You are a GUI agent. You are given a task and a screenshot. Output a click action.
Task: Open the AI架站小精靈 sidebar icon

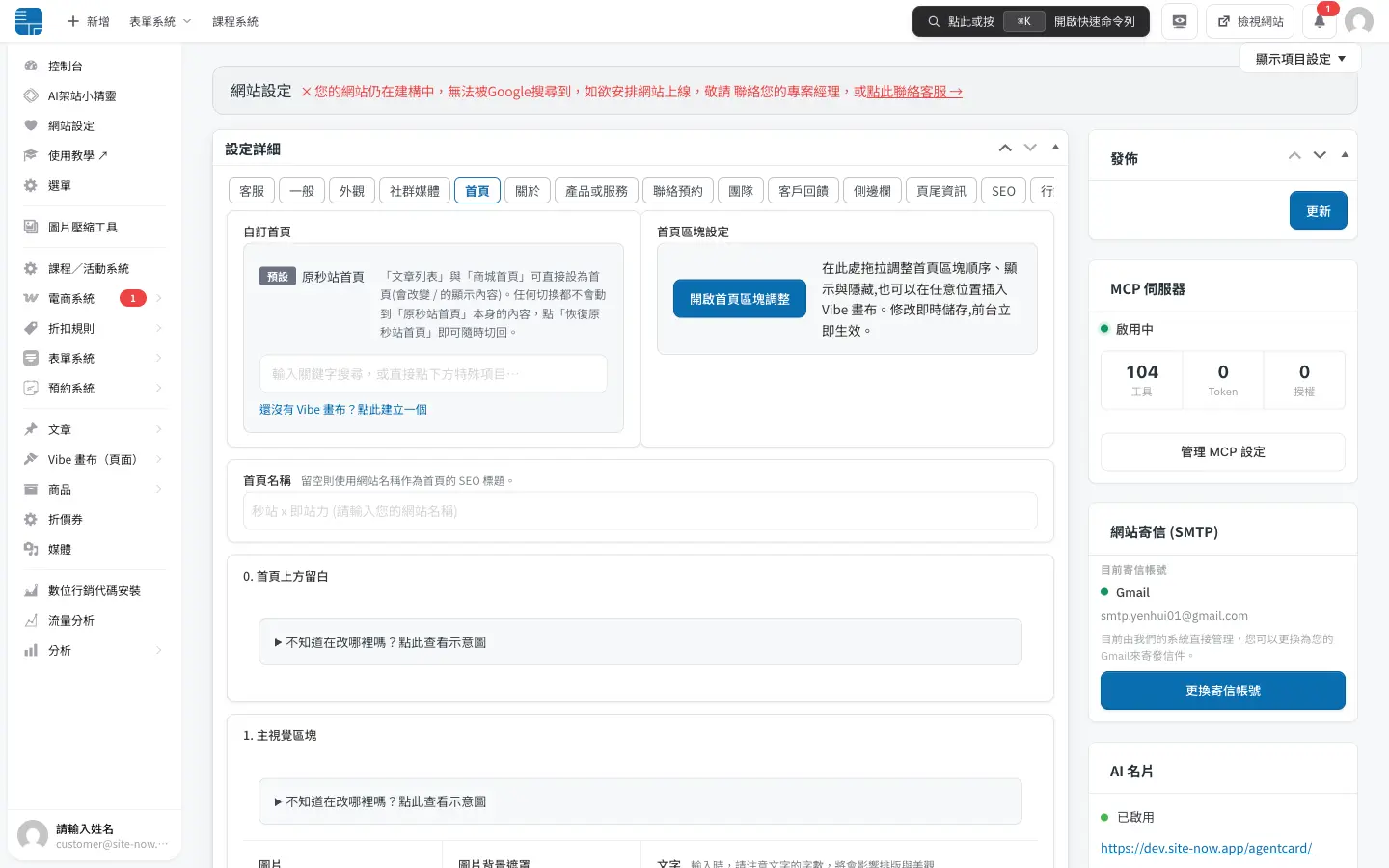31,95
